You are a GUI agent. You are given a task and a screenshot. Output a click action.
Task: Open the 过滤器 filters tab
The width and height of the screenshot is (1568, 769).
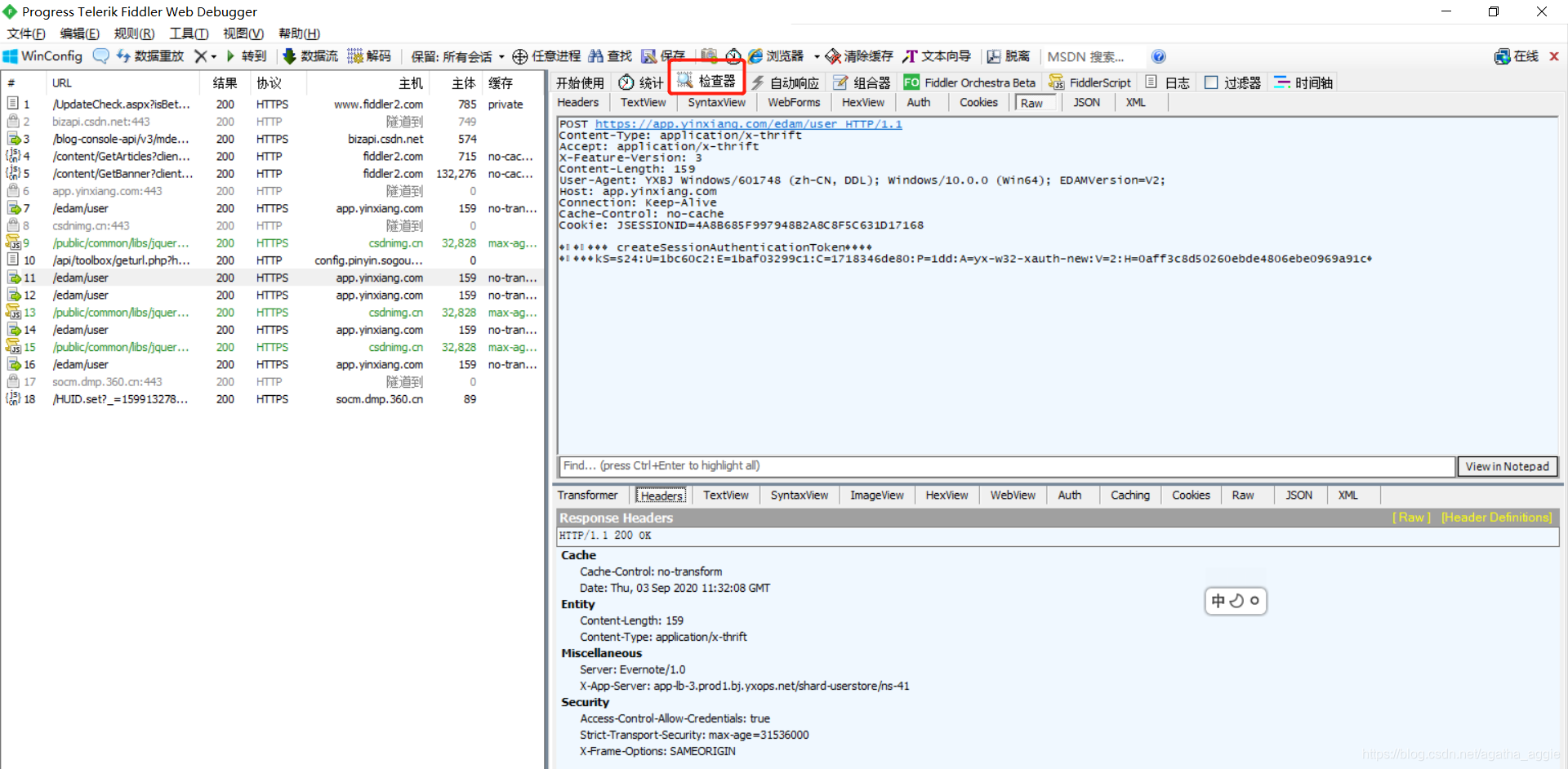coord(1233,82)
